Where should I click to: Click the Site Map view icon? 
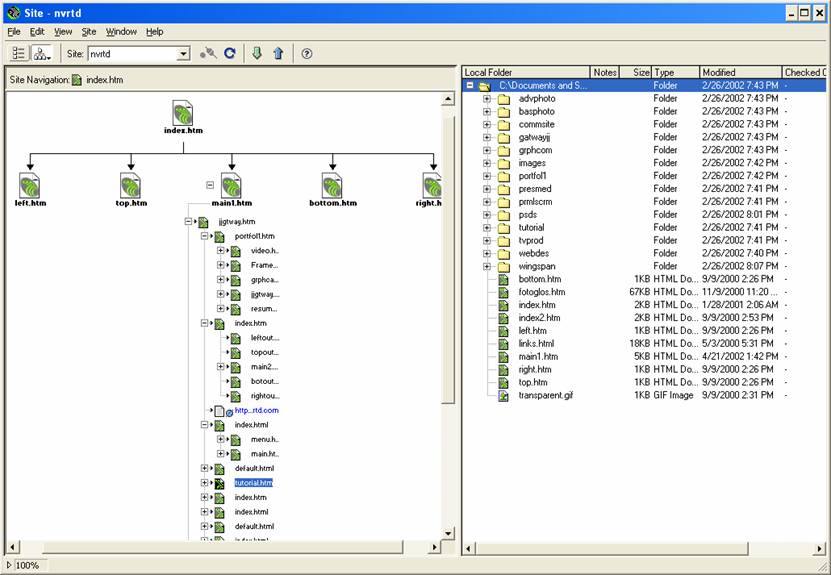tap(41, 54)
